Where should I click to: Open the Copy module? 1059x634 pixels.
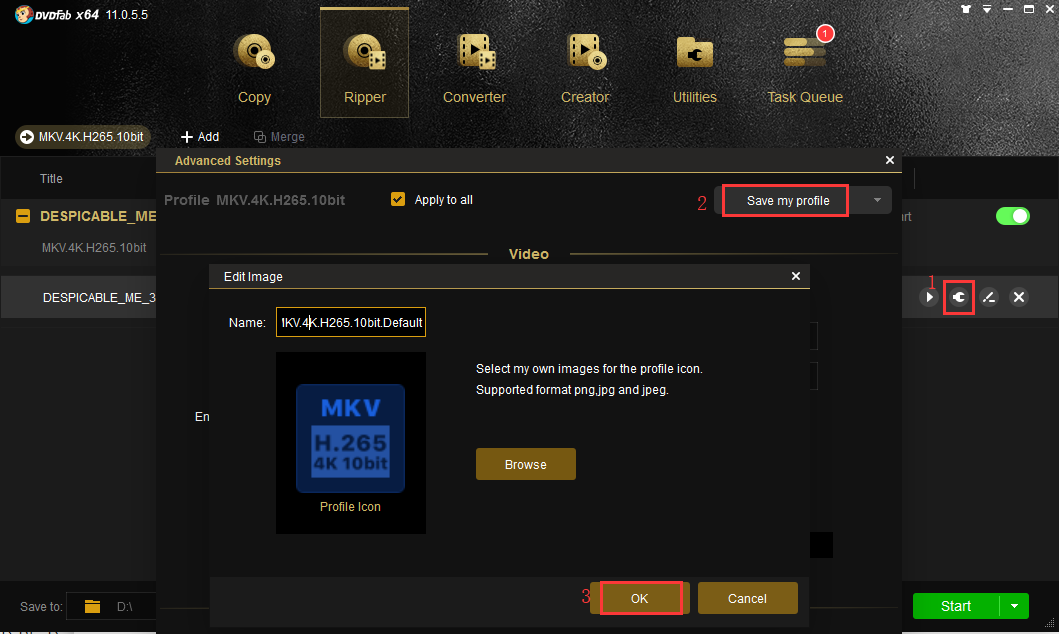[254, 68]
